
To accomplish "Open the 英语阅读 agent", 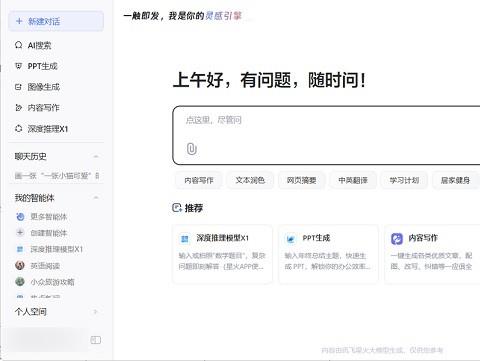I will pos(45,266).
